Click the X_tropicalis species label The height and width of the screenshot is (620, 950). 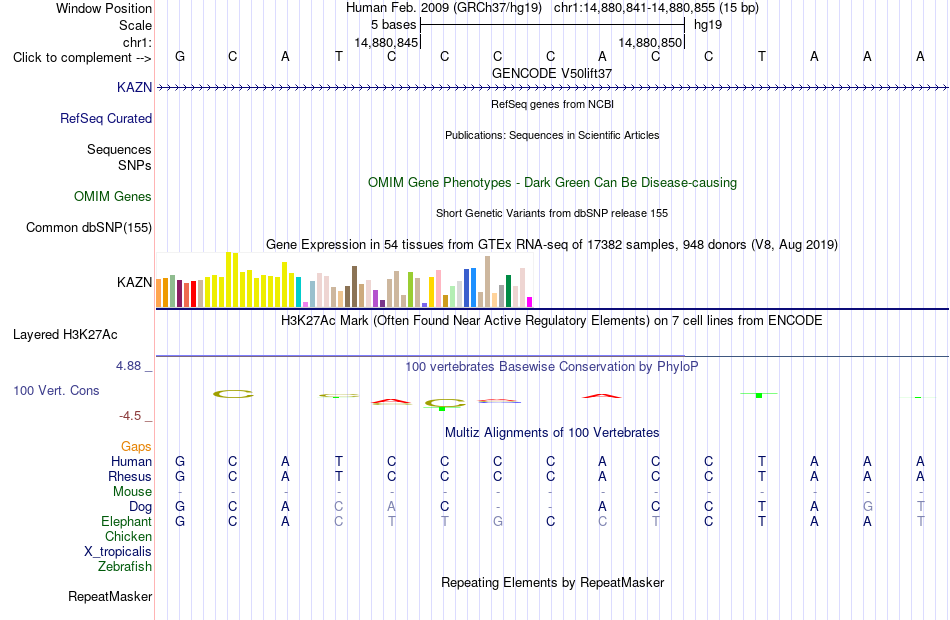click(x=118, y=552)
